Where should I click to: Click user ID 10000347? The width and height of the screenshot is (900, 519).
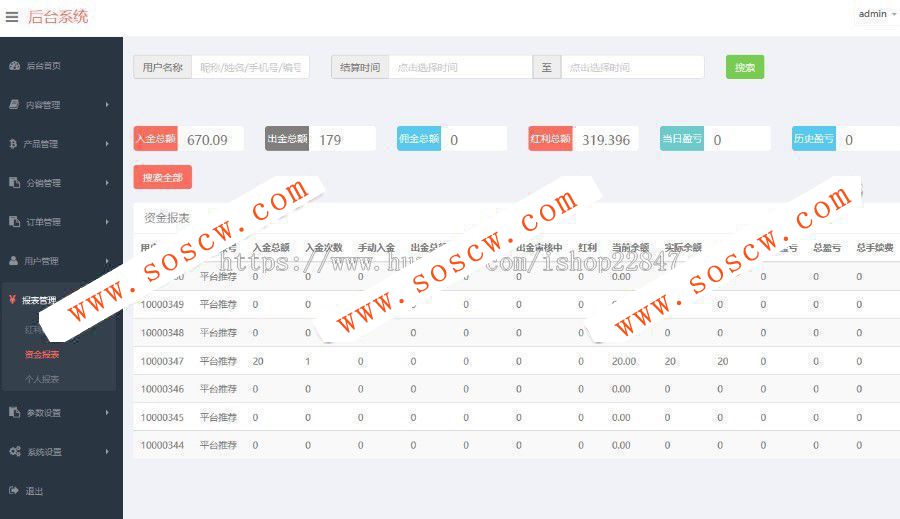(162, 361)
